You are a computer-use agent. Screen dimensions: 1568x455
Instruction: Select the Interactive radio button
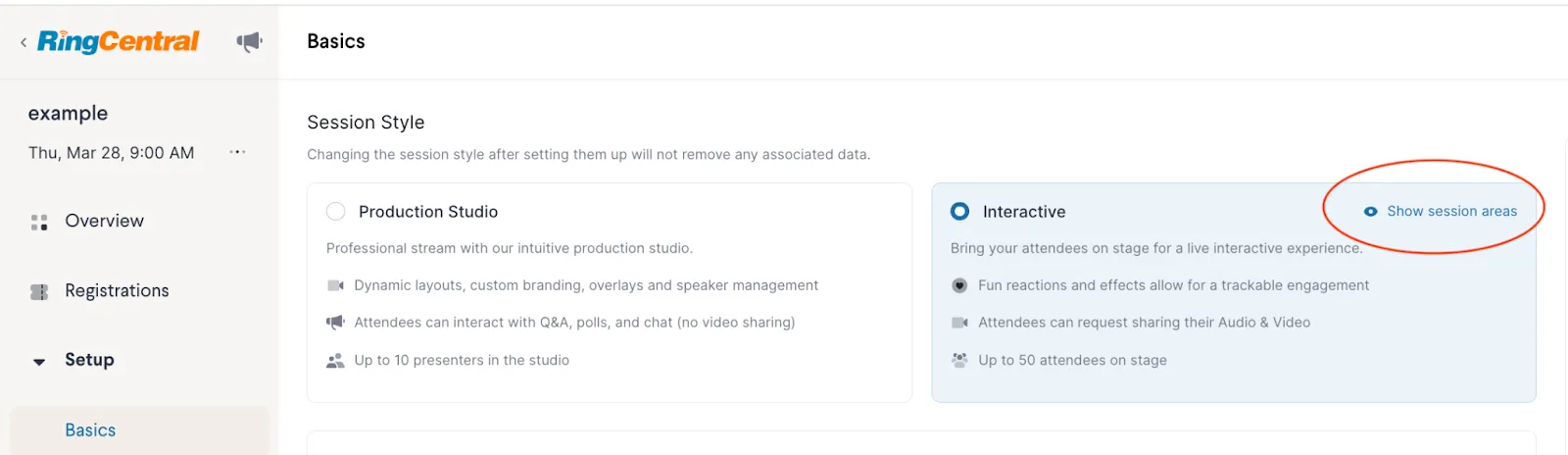click(x=960, y=212)
